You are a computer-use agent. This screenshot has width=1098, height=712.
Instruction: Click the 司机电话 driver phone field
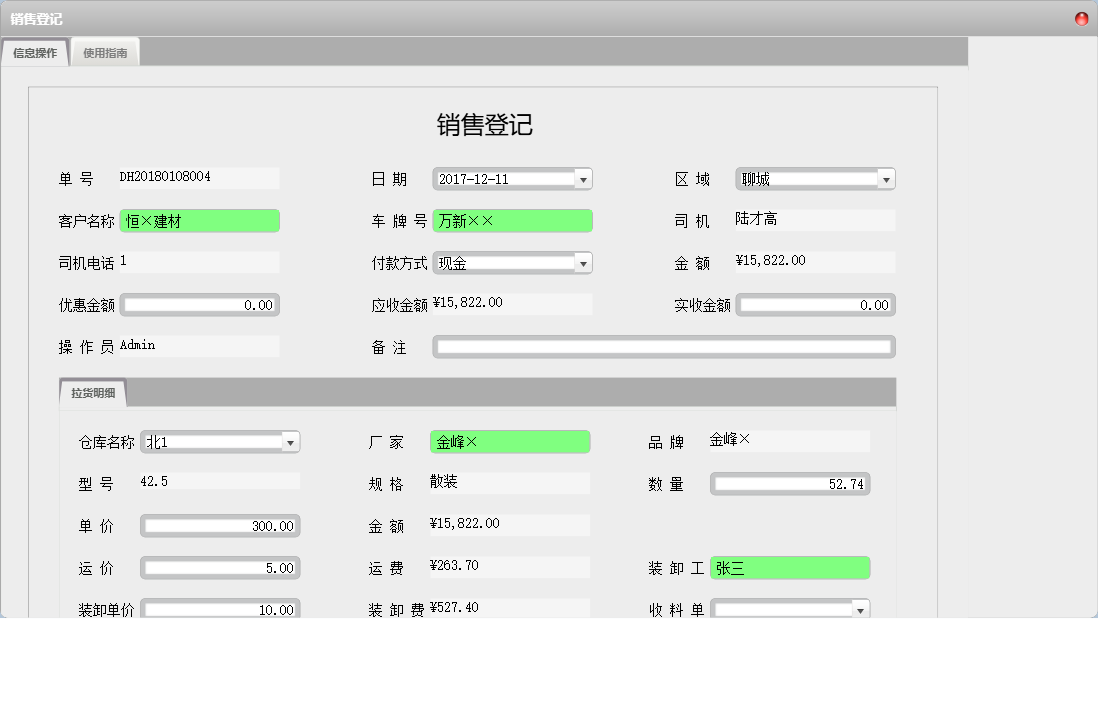tap(199, 262)
